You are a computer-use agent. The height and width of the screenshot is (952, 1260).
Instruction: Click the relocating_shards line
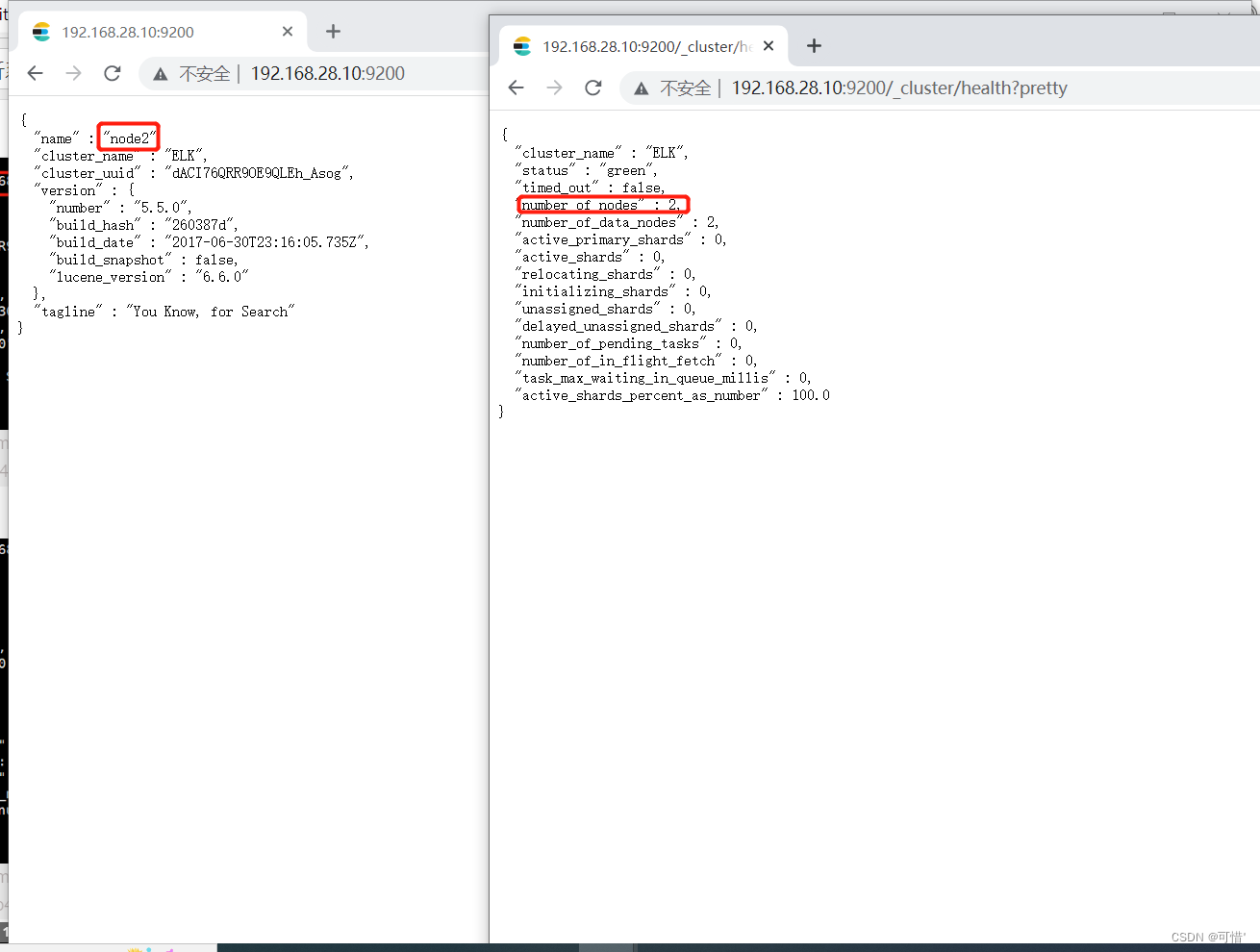coord(606,274)
